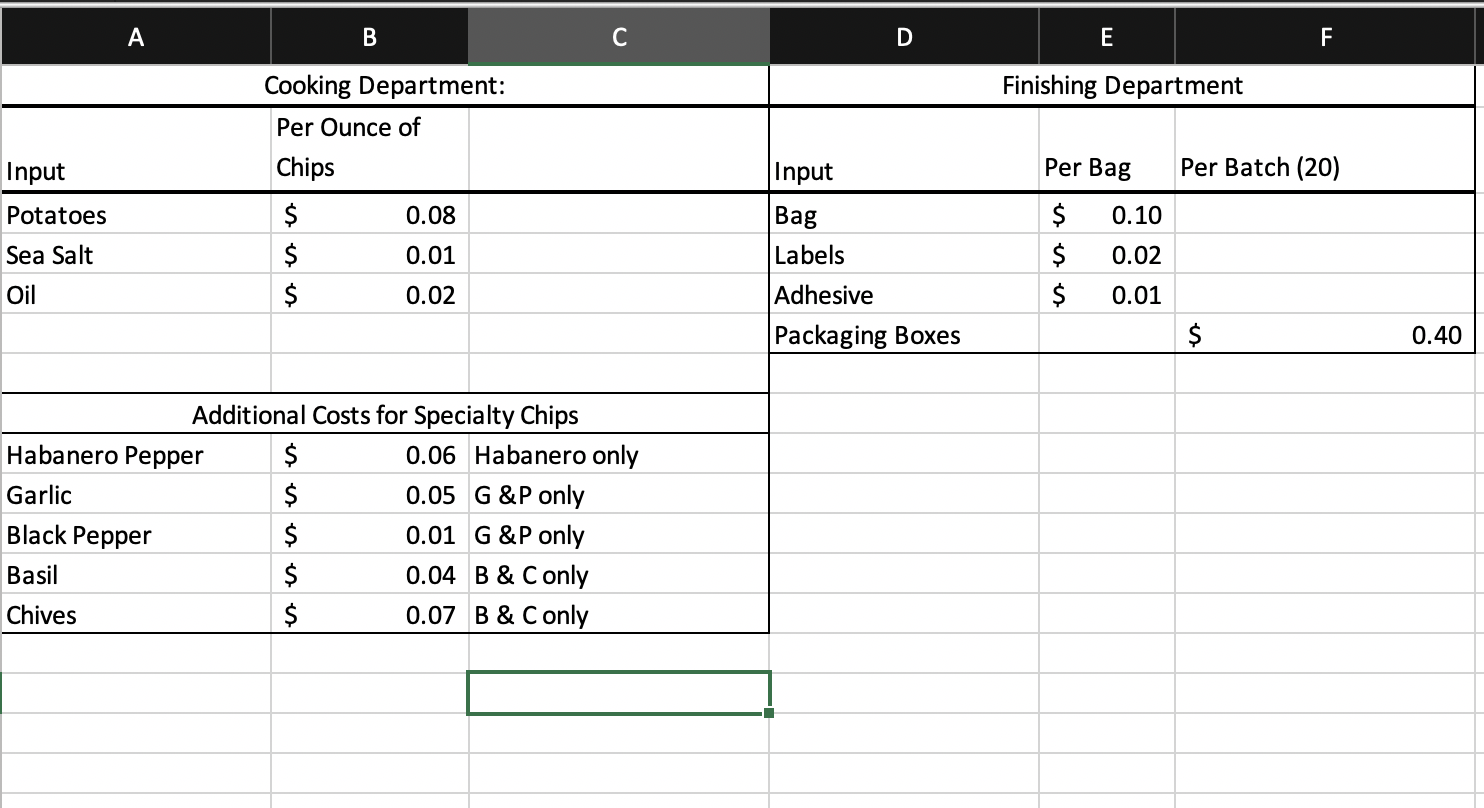1484x808 pixels.
Task: Click the Bag per-bag cost 0.10
Action: pyautogui.click(x=1106, y=215)
